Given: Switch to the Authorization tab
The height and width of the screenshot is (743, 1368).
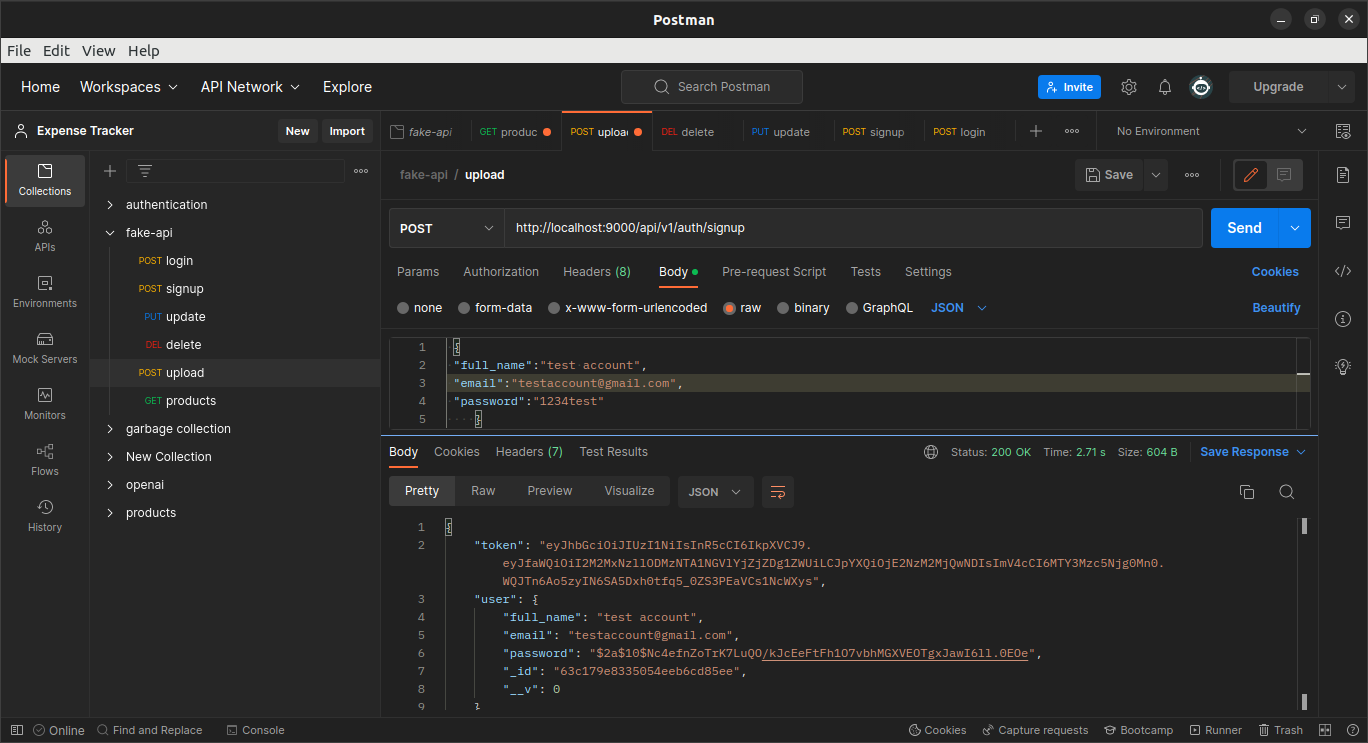Looking at the screenshot, I should point(501,272).
